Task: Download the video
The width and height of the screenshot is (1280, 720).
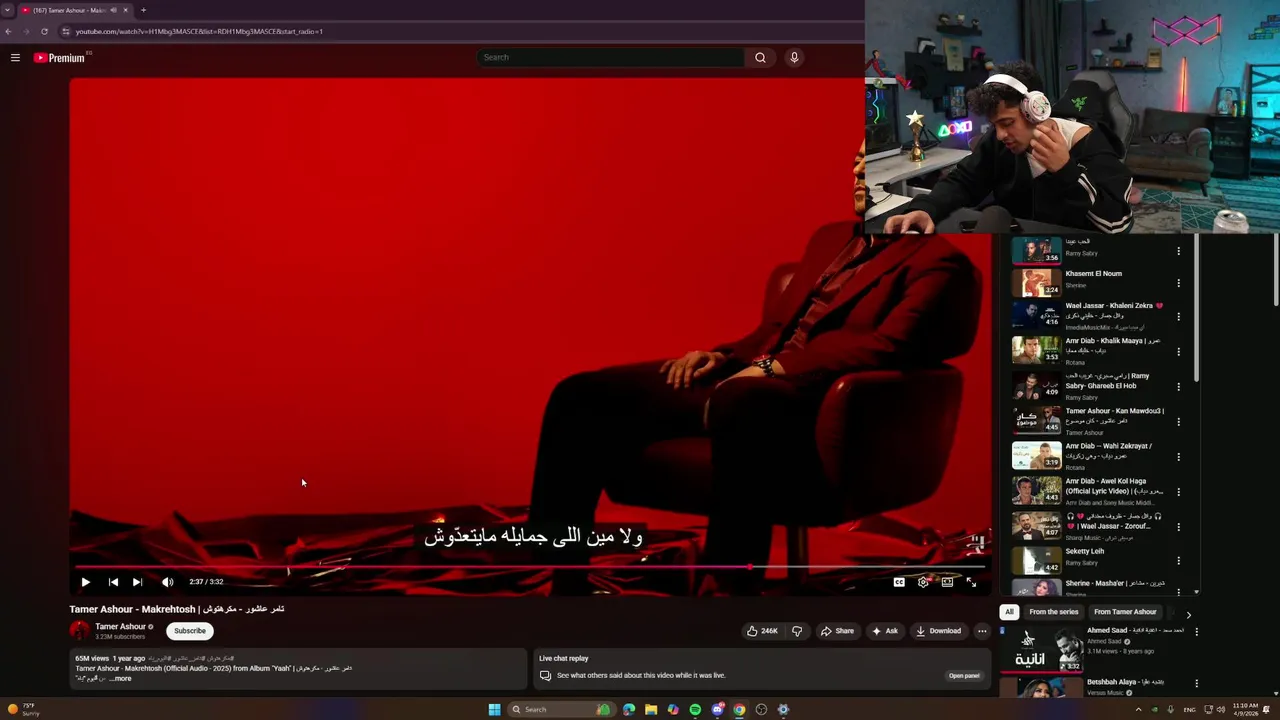Action: 939,631
